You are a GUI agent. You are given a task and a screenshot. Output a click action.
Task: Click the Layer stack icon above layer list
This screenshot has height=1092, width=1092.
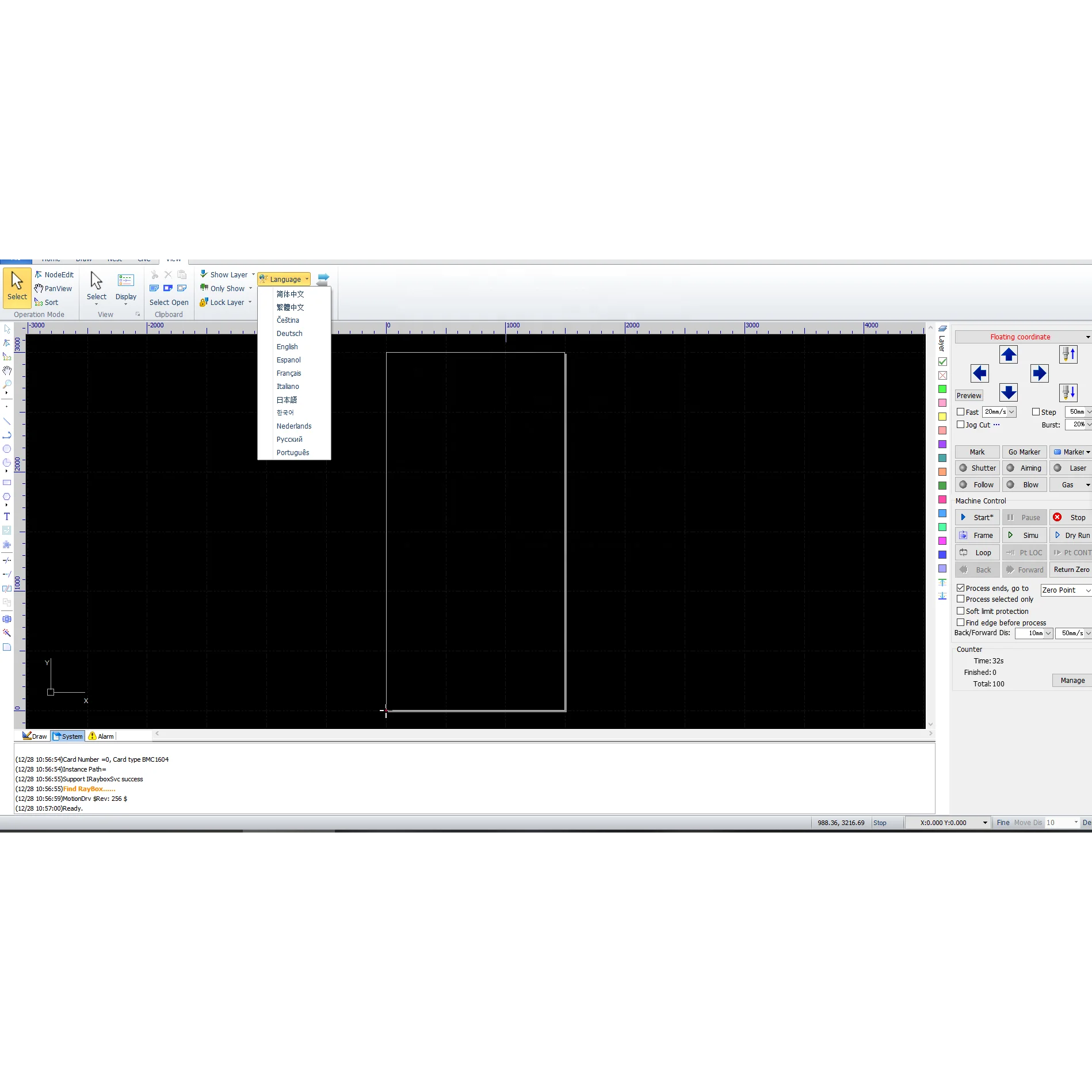click(942, 329)
